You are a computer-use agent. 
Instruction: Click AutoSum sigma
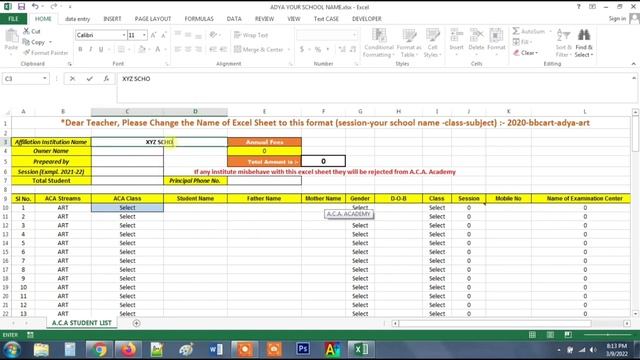[529, 31]
